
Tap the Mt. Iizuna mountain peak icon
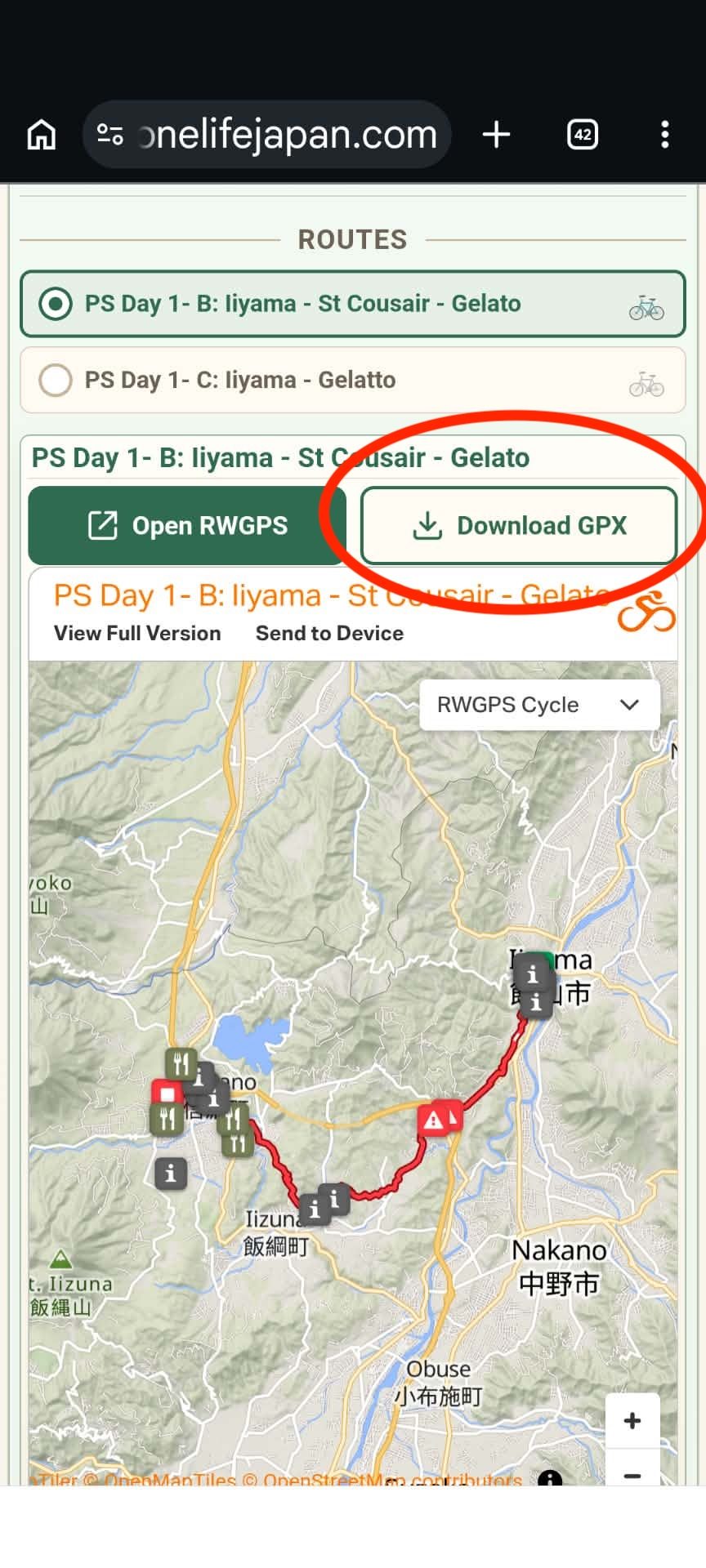point(61,1258)
